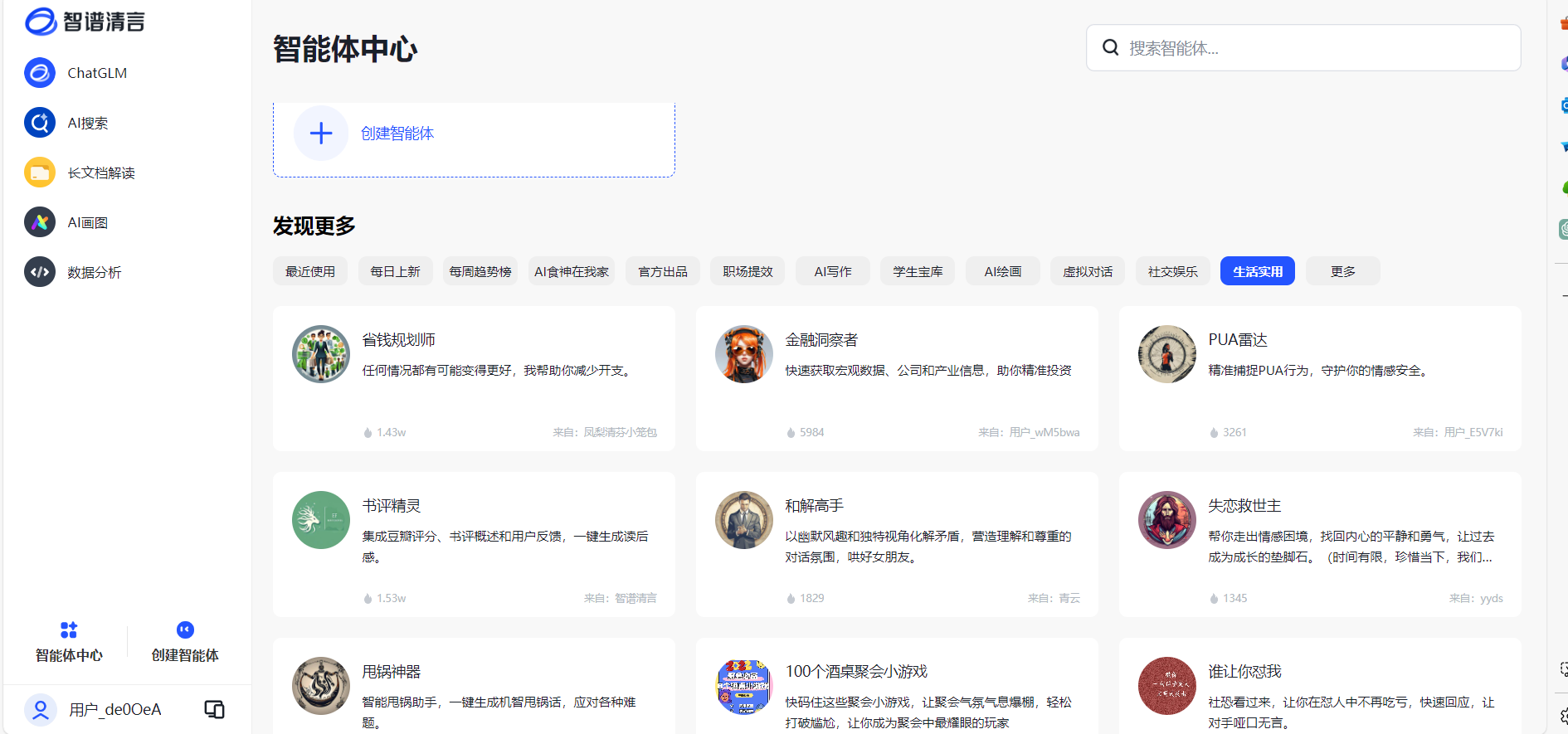Expand the 更多 categories dropdown
This screenshot has height=734, width=1568.
click(x=1343, y=271)
